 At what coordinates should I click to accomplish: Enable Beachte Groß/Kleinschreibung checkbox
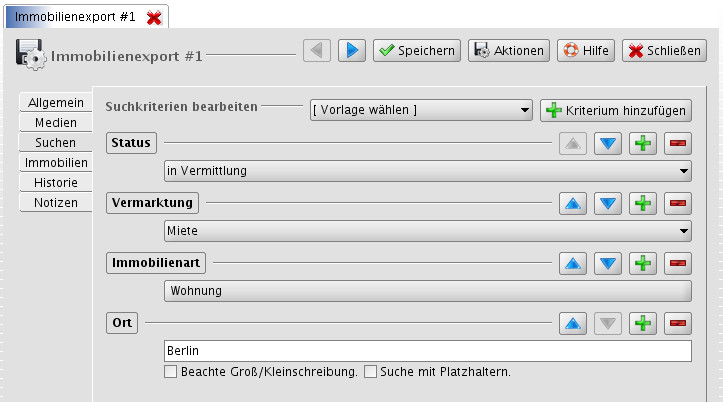point(171,372)
